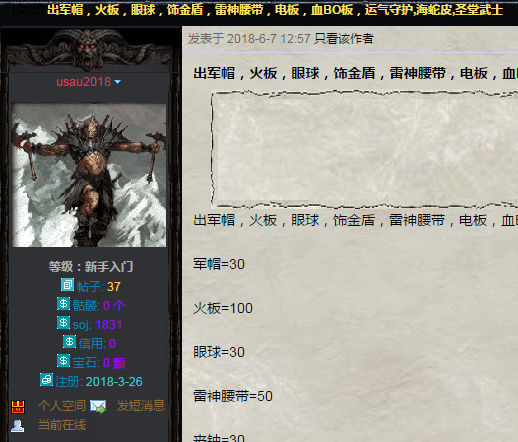Click the online status user icon
Screen dimensions: 518x442
[x=17, y=426]
